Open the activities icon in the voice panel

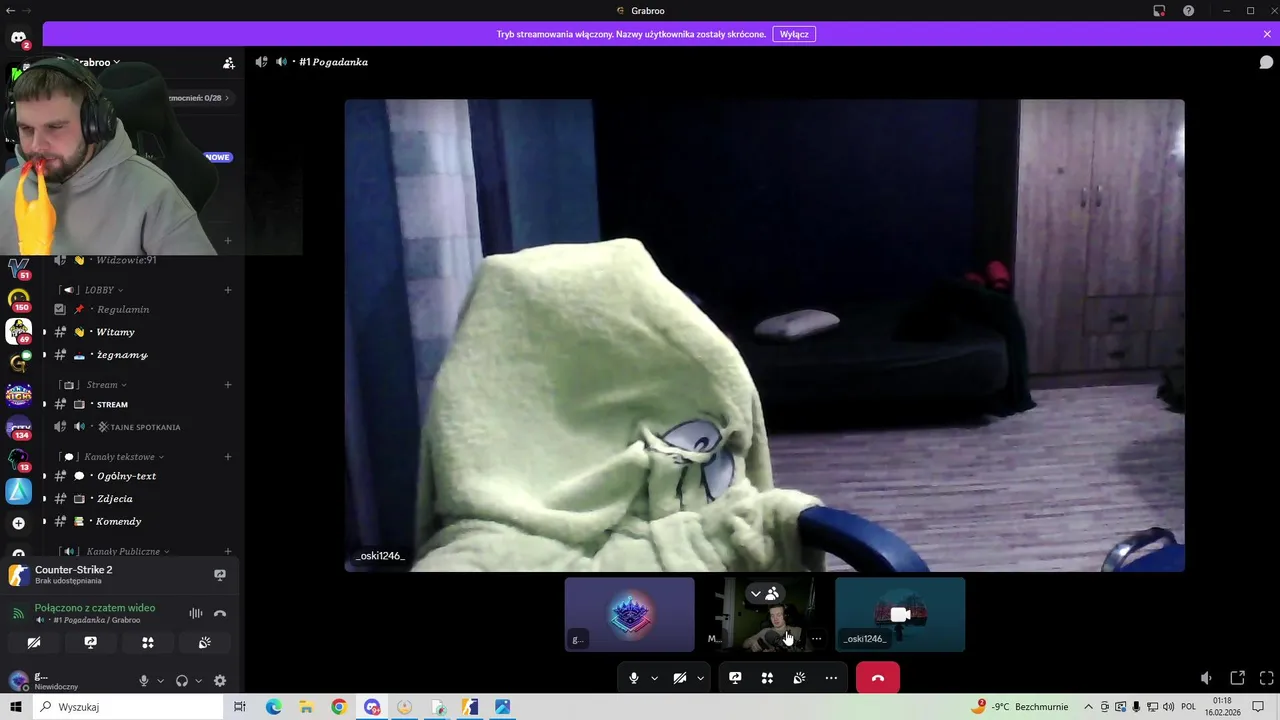[x=148, y=643]
